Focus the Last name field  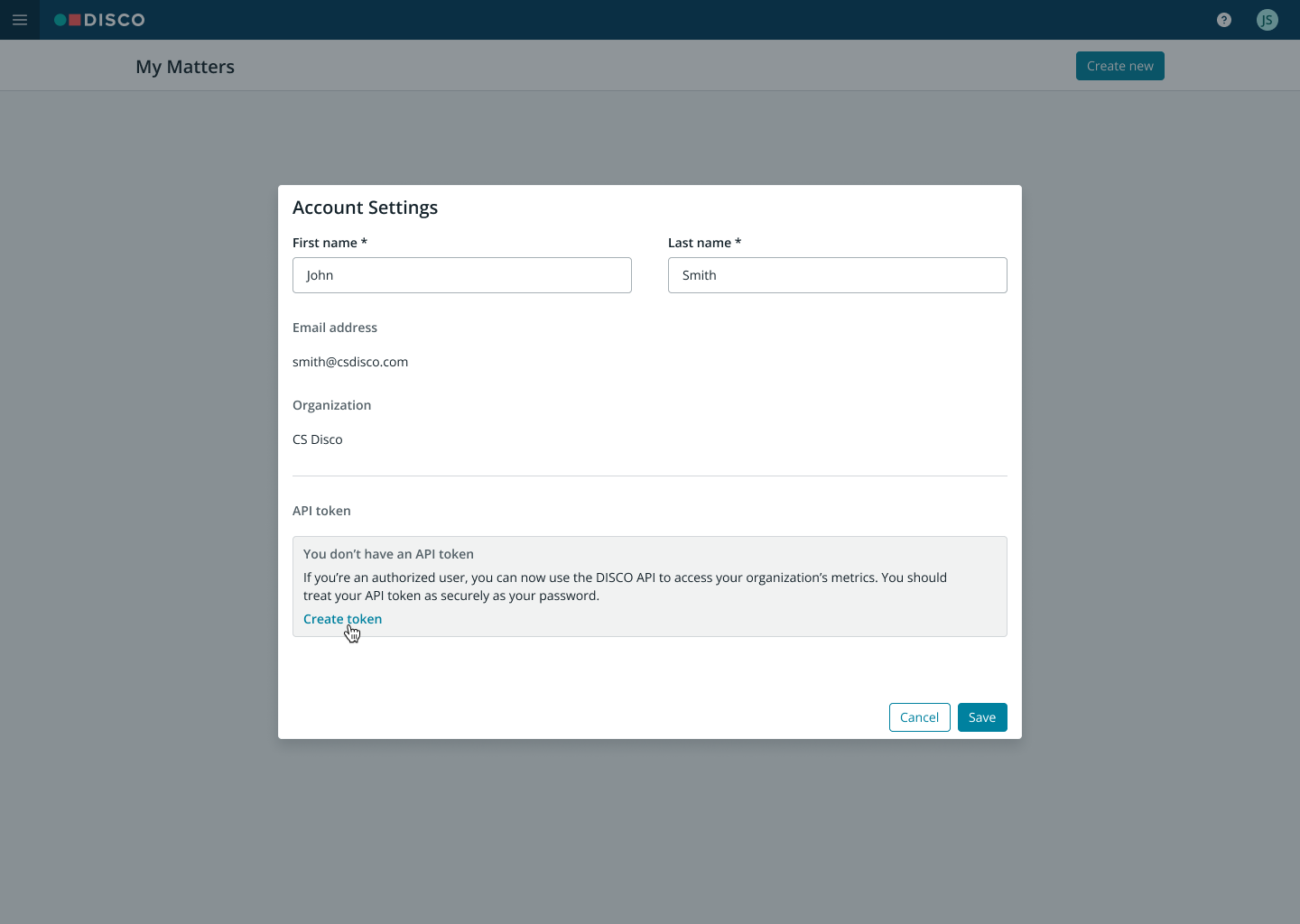click(x=838, y=275)
